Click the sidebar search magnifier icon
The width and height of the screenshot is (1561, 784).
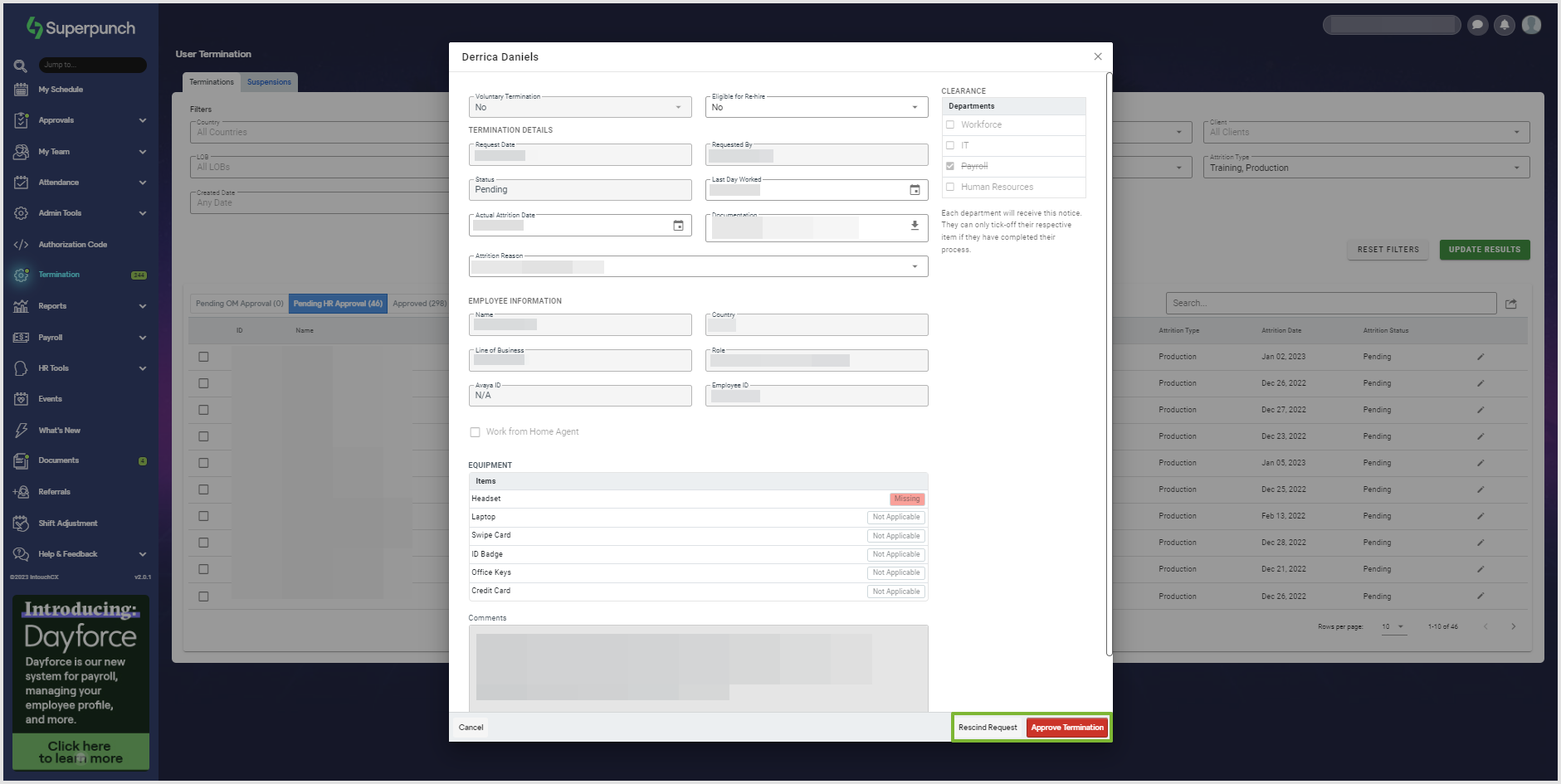(21, 66)
